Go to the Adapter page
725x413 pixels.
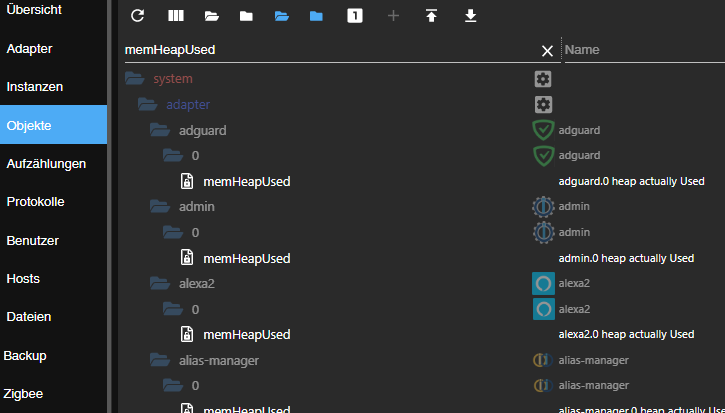point(29,48)
